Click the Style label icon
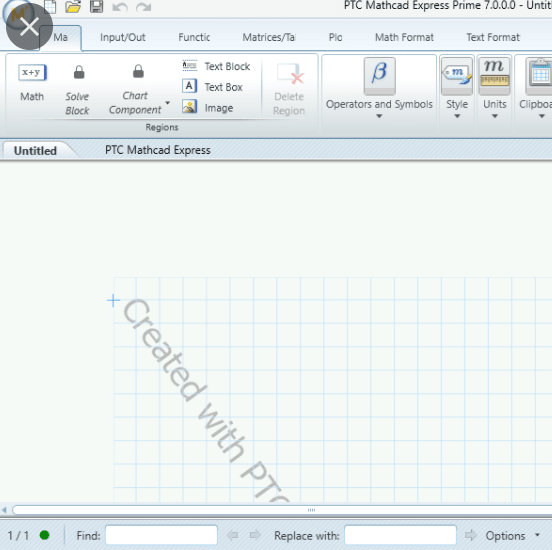This screenshot has height=550, width=552. 457,75
